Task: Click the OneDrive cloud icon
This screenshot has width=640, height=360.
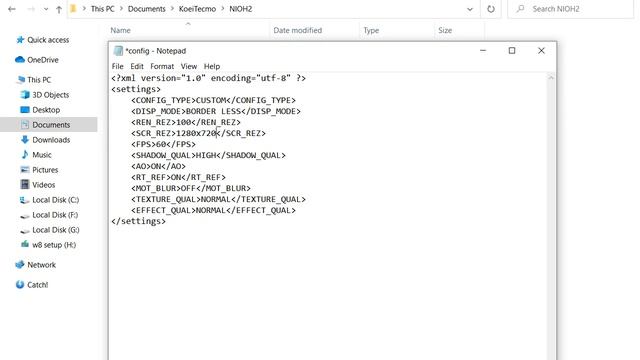Action: 20,60
